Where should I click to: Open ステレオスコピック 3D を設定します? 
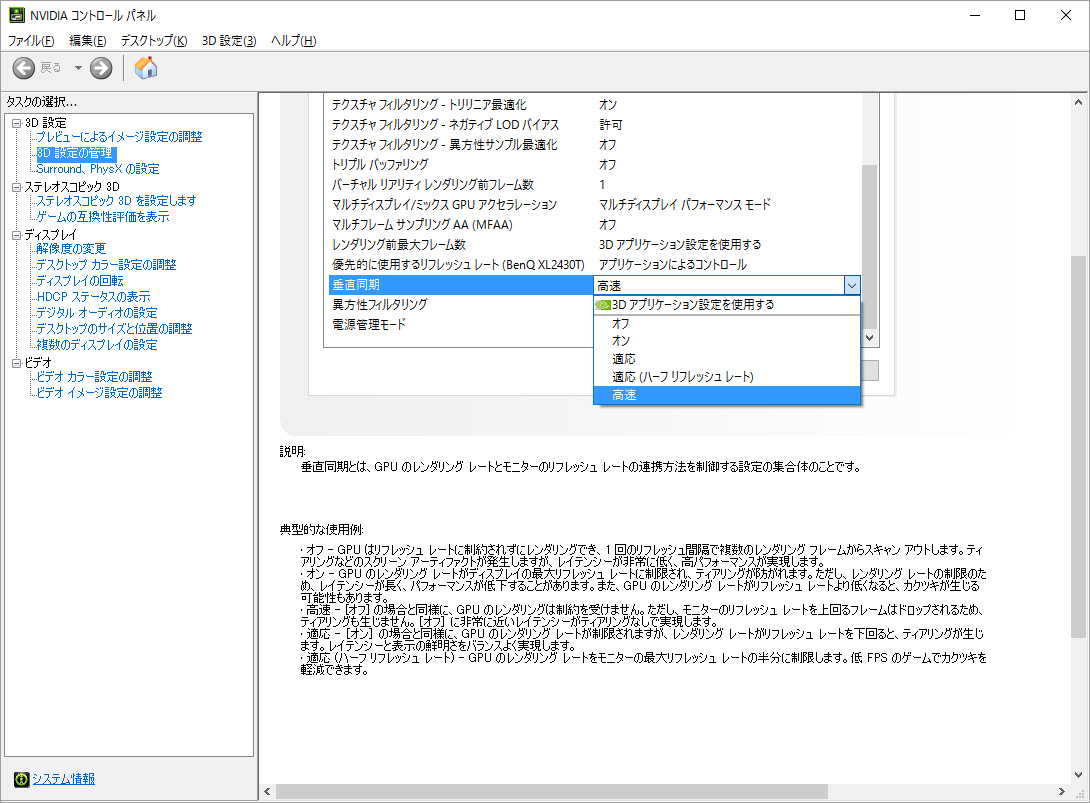point(116,201)
